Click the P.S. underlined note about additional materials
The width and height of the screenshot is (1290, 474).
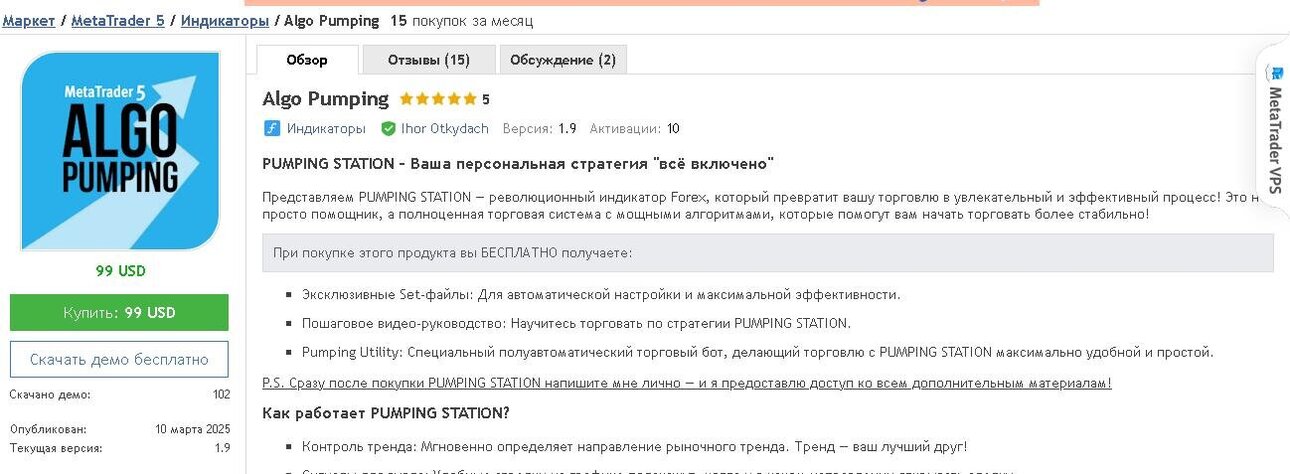point(687,382)
